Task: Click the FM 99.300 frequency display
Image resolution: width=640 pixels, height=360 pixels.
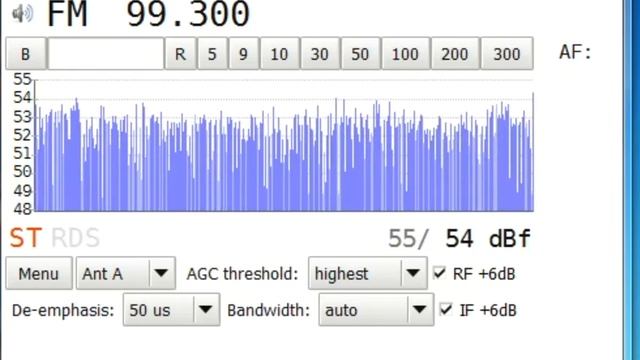Action: point(148,14)
